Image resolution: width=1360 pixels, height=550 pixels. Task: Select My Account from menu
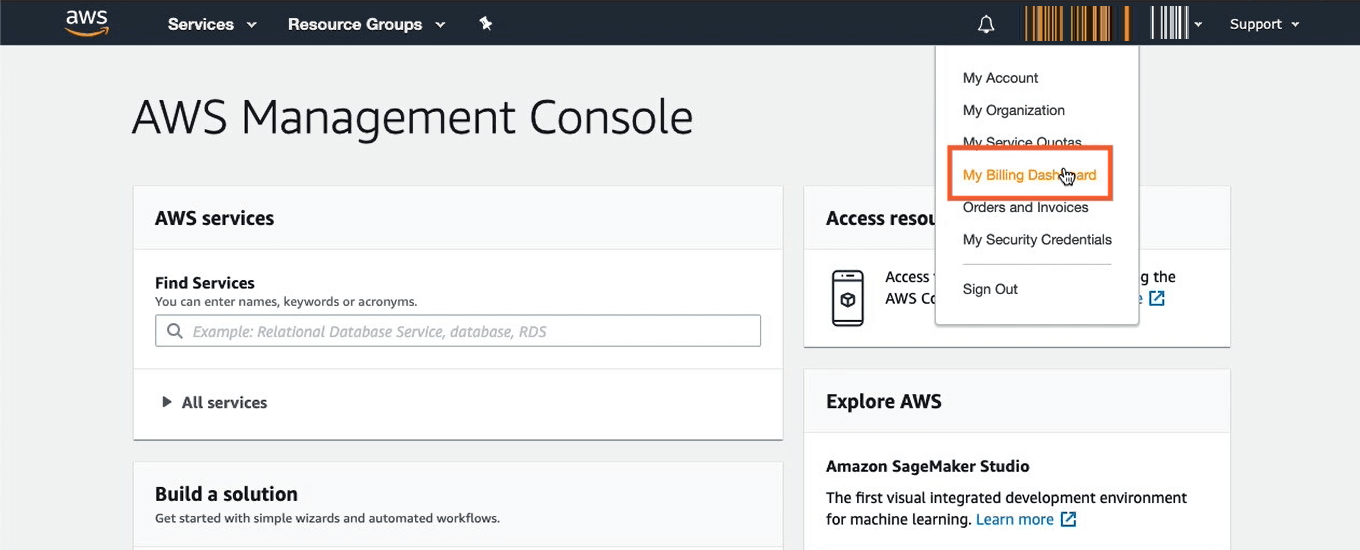(x=1000, y=78)
